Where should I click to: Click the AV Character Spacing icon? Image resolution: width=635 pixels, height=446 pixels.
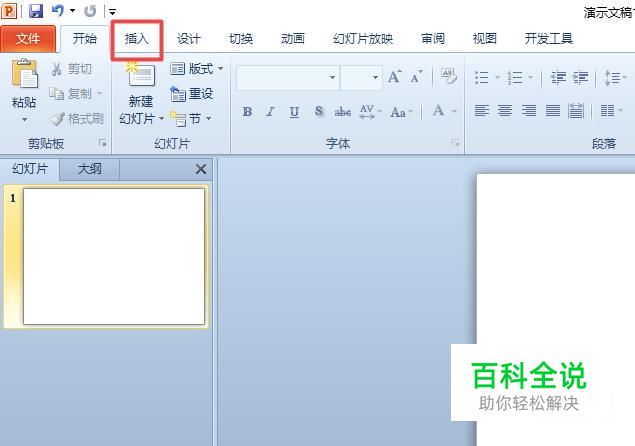point(367,111)
